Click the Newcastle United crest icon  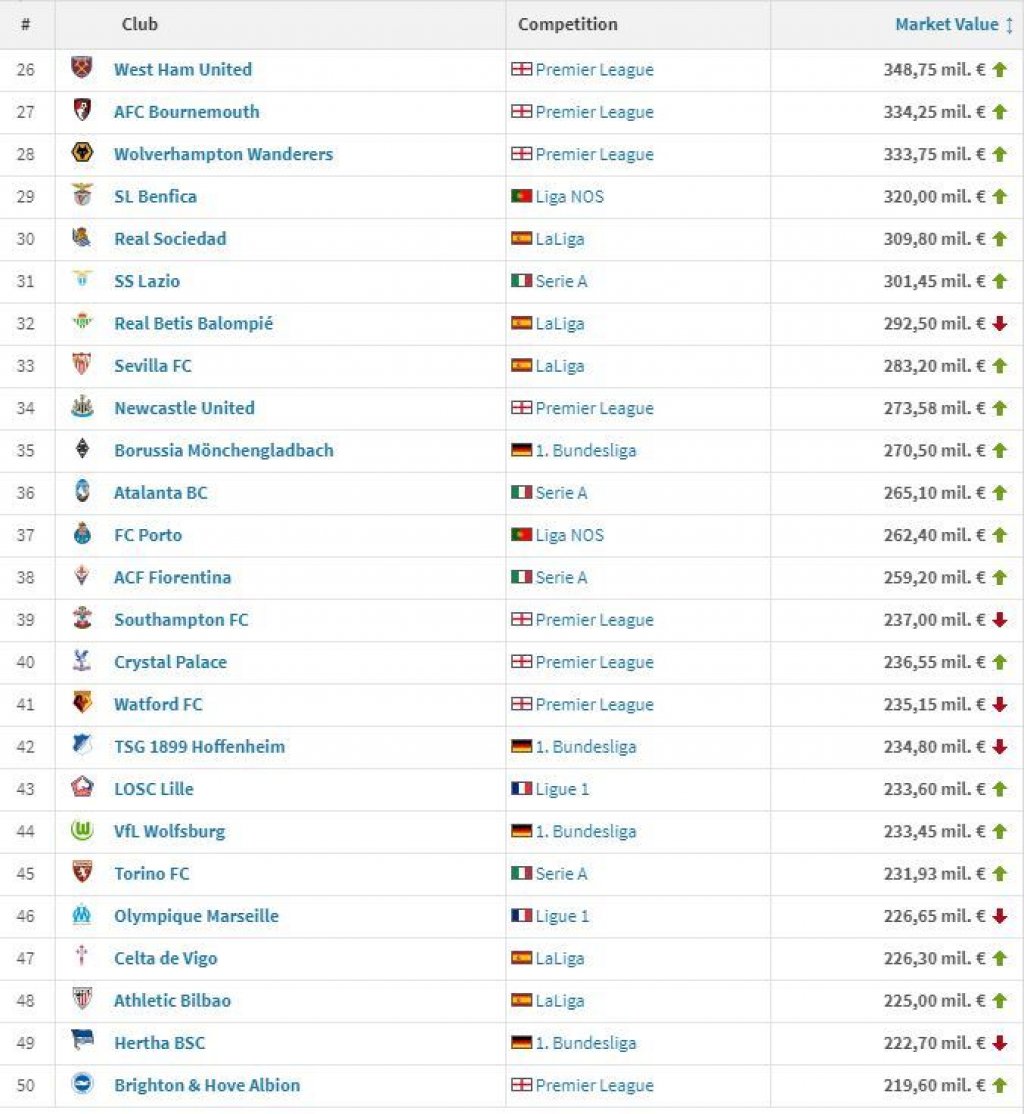82,406
